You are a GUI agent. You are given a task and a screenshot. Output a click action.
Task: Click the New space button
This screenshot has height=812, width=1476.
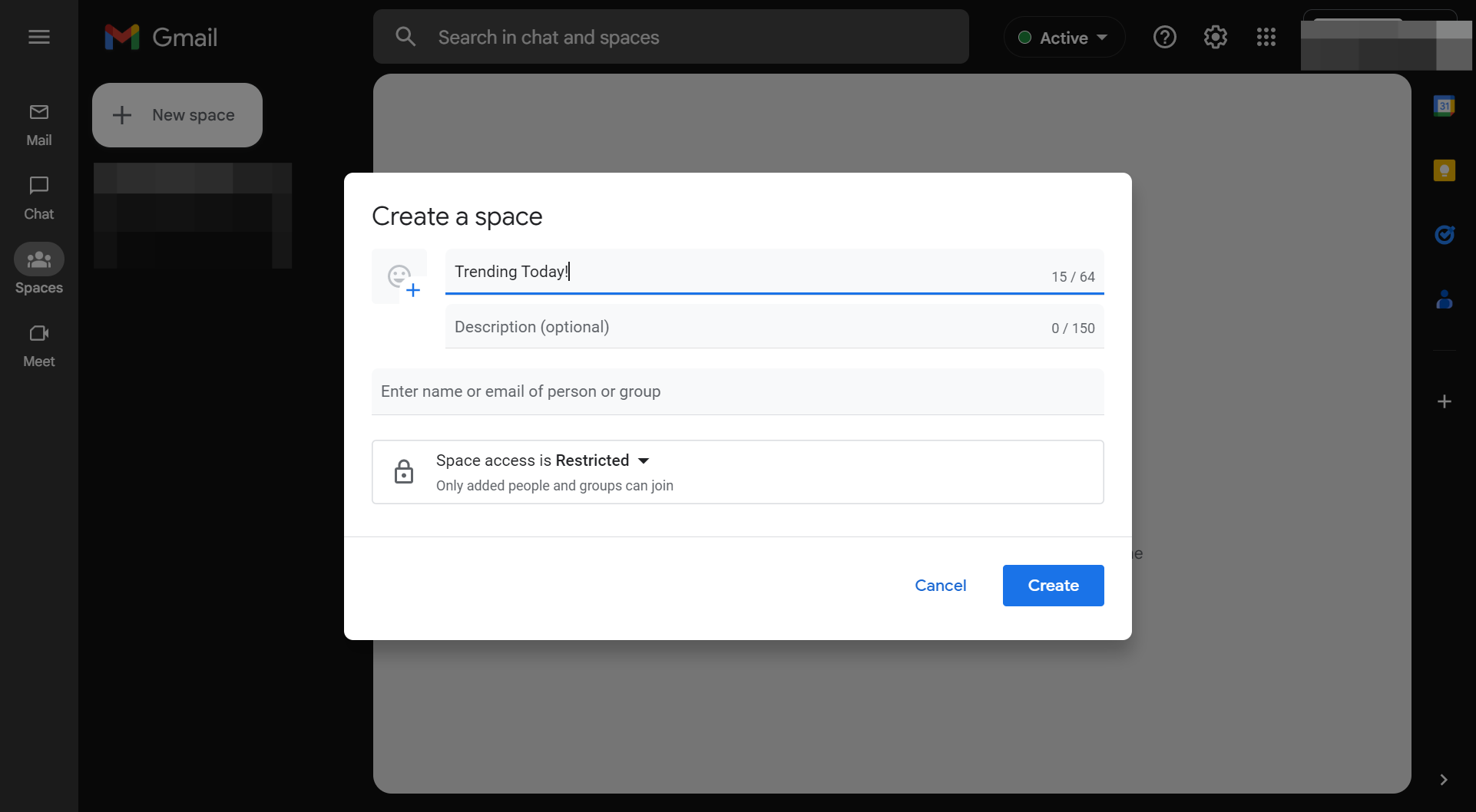(x=177, y=115)
